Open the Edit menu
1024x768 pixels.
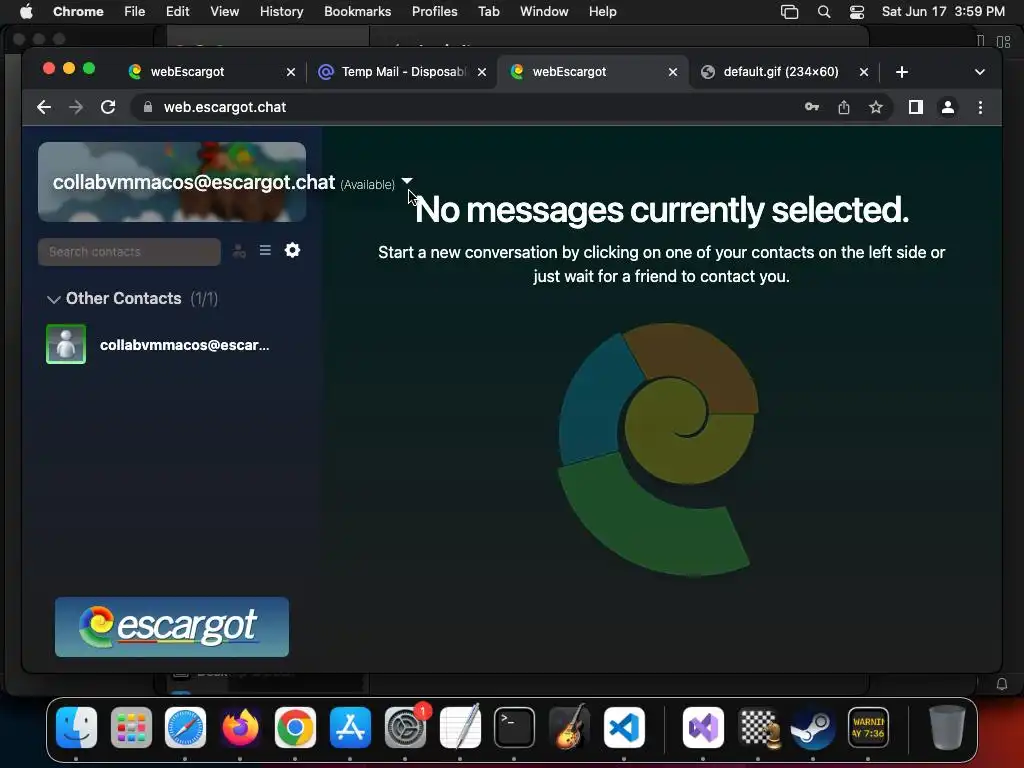[177, 11]
